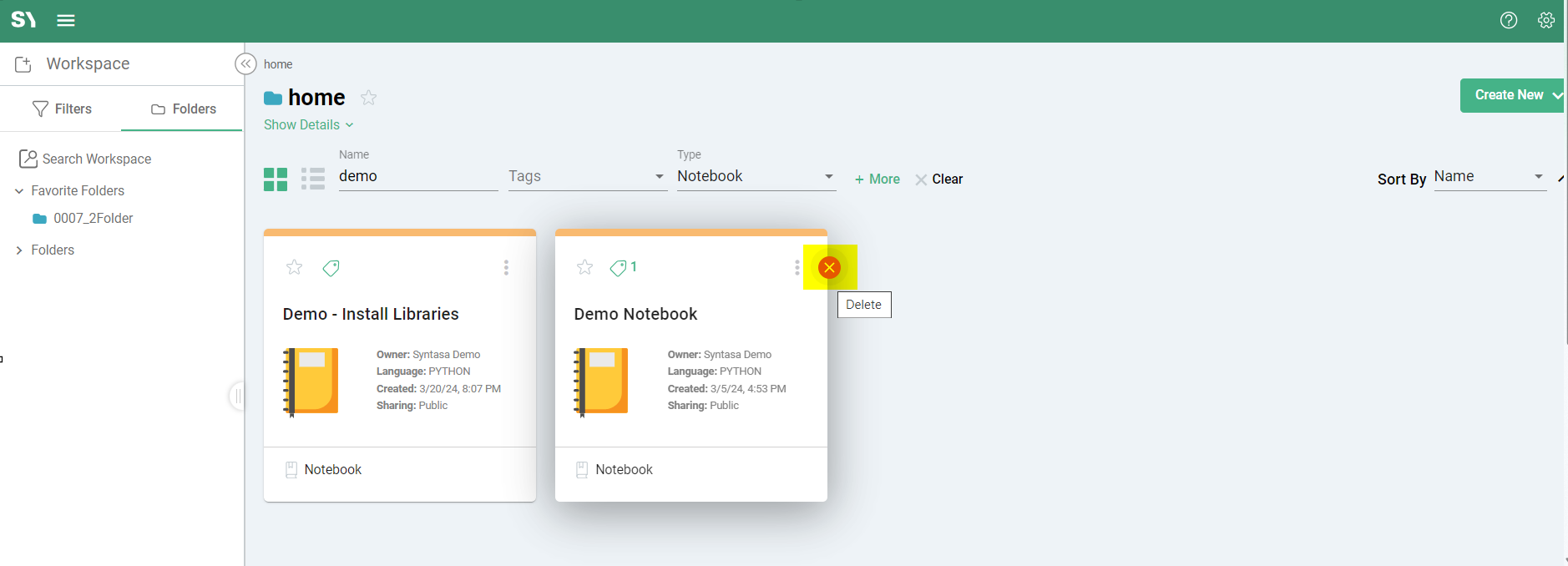Viewport: 1568px width, 566px height.
Task: Favorite the Demo - Install Libraries notebook star
Action: pyautogui.click(x=294, y=267)
